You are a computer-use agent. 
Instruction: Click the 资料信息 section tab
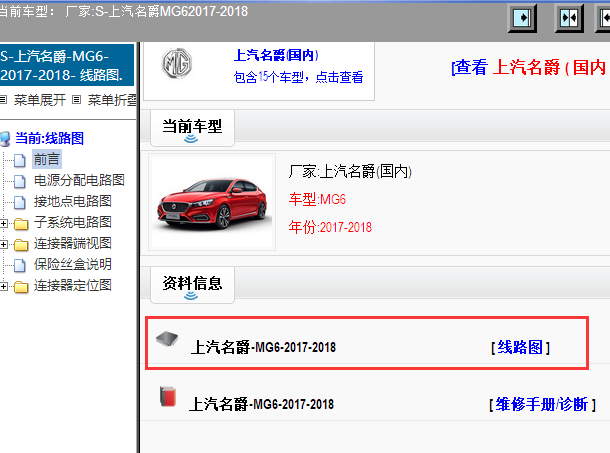click(192, 285)
